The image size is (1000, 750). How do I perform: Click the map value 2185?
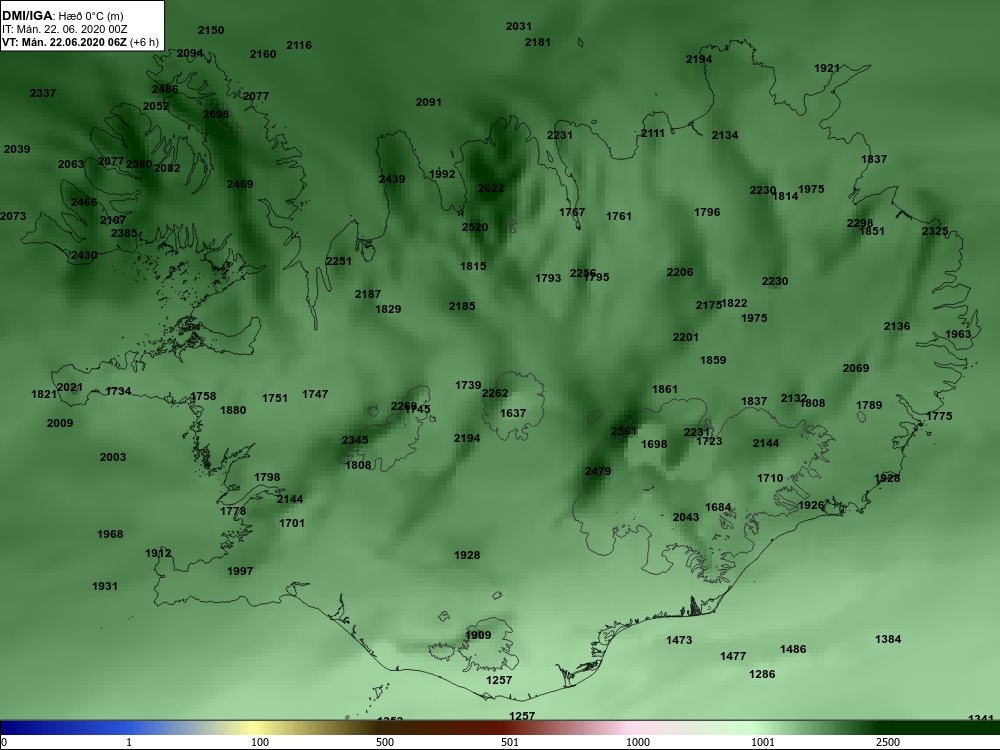pyautogui.click(x=462, y=307)
